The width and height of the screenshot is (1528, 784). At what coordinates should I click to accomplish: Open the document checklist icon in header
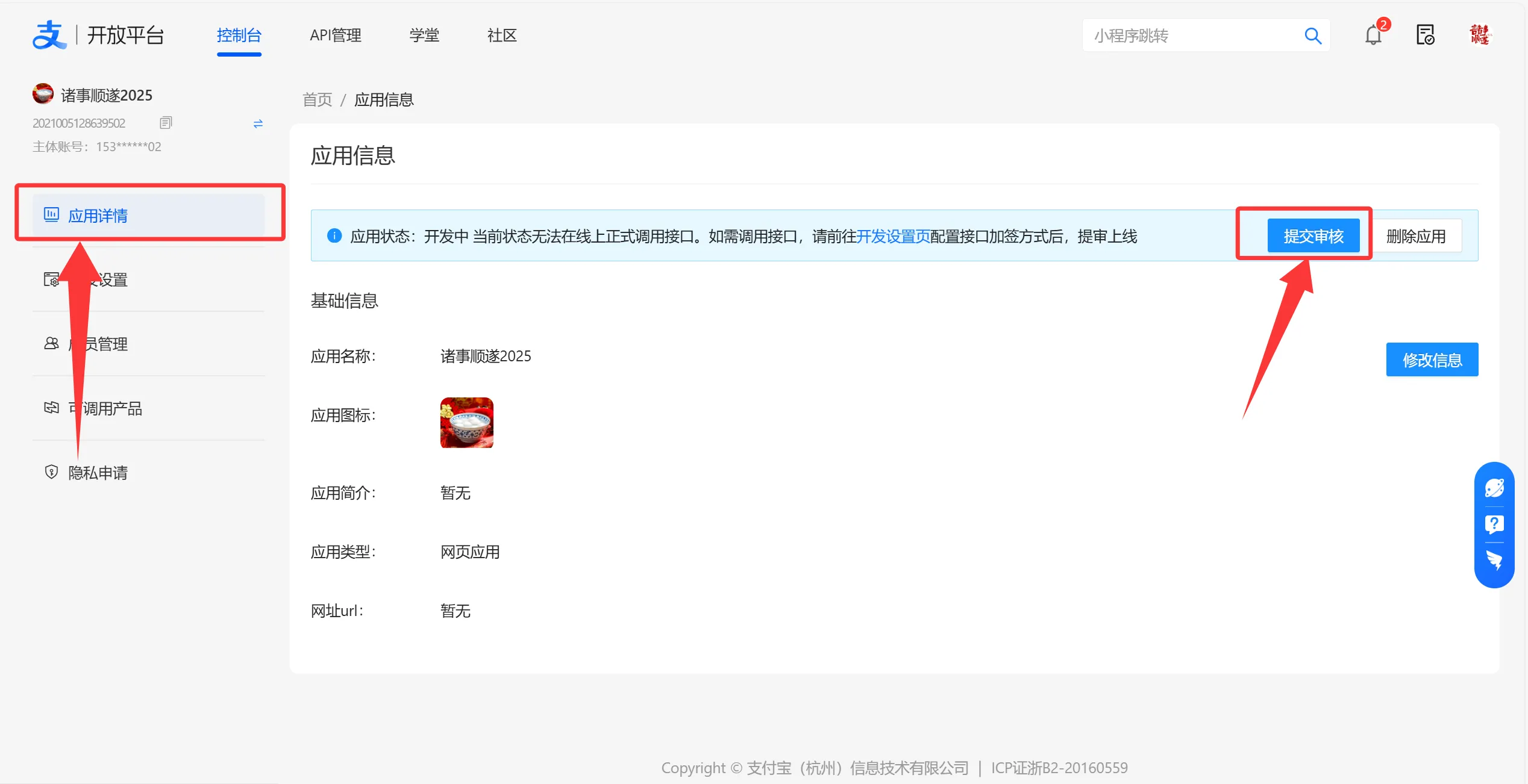1425,36
